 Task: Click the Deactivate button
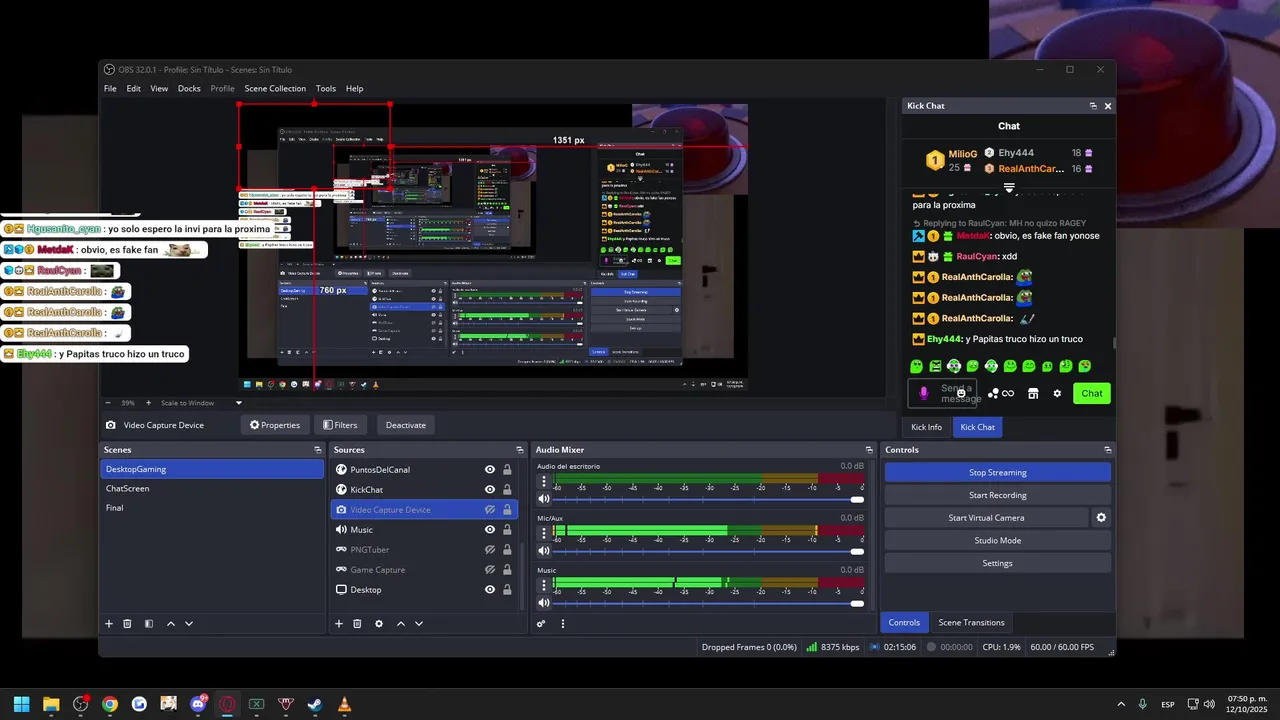tap(406, 425)
